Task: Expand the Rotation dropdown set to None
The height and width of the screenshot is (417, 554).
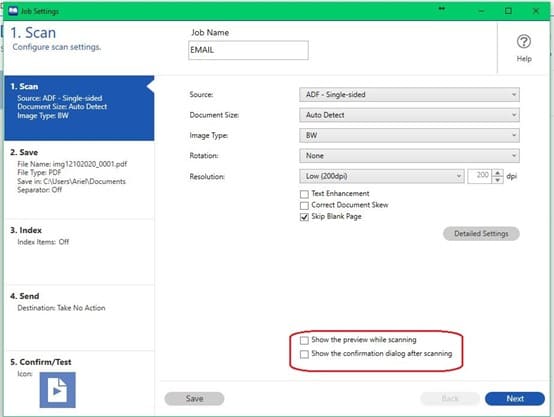Action: [409, 156]
